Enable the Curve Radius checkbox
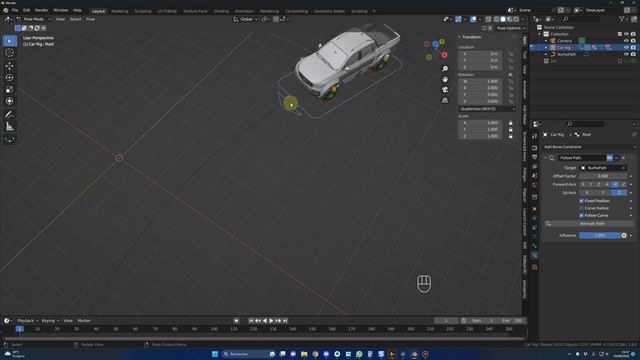640x360 pixels. [582, 208]
